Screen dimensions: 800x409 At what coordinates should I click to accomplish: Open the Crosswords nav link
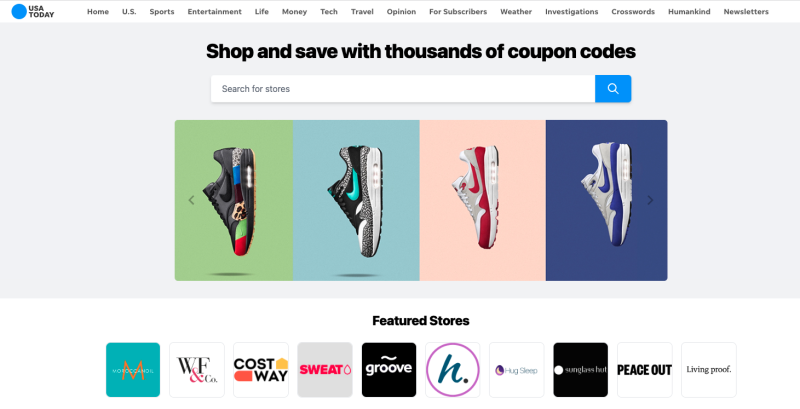pyautogui.click(x=633, y=12)
